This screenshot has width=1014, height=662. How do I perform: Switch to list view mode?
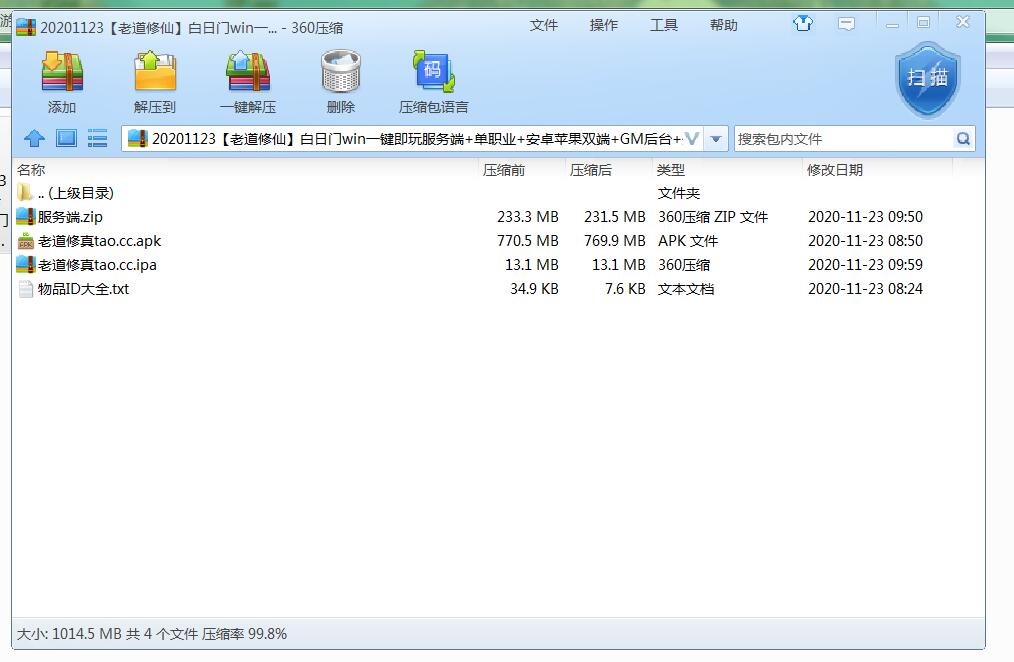pos(97,139)
